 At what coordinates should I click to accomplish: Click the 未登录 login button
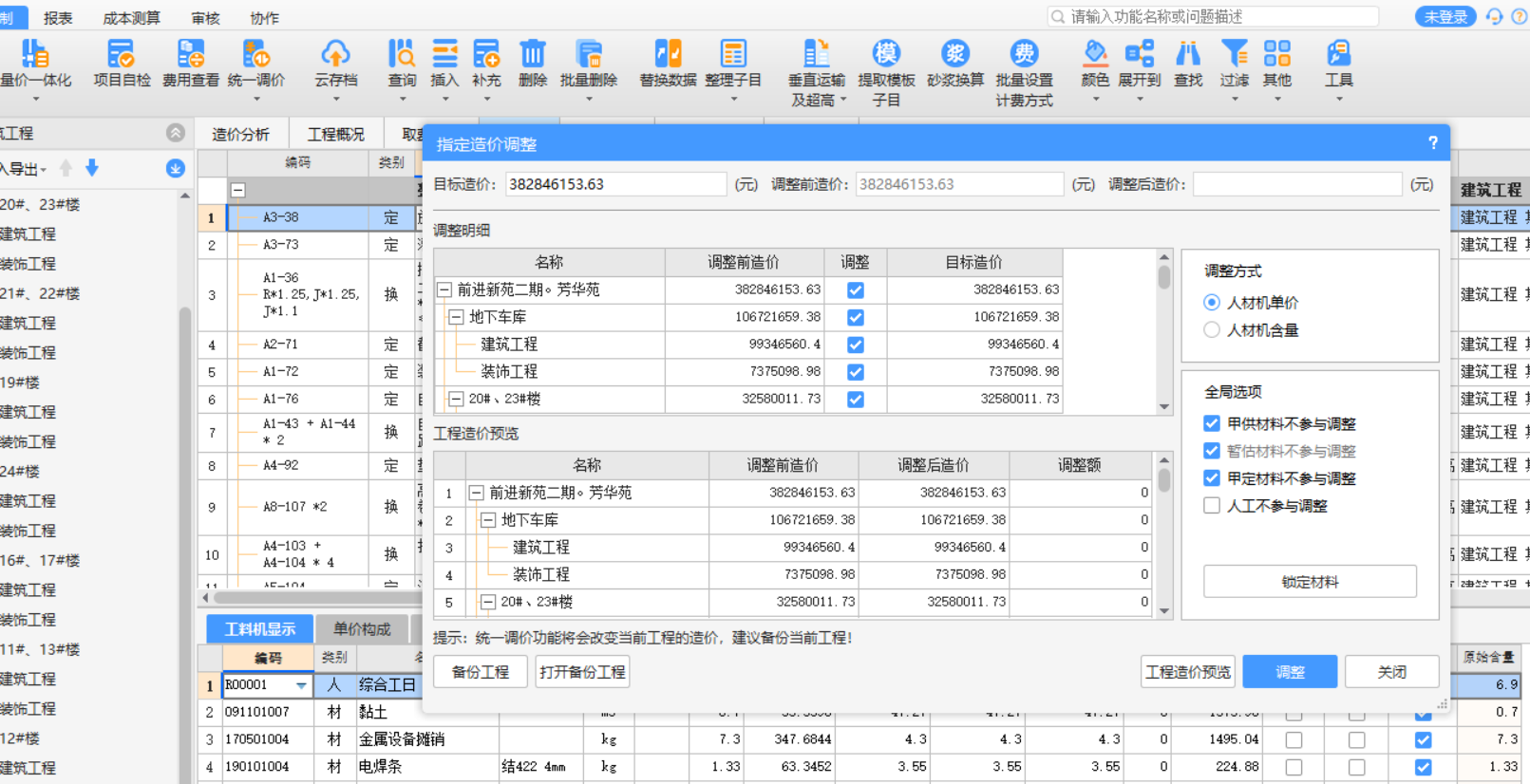(x=1445, y=17)
